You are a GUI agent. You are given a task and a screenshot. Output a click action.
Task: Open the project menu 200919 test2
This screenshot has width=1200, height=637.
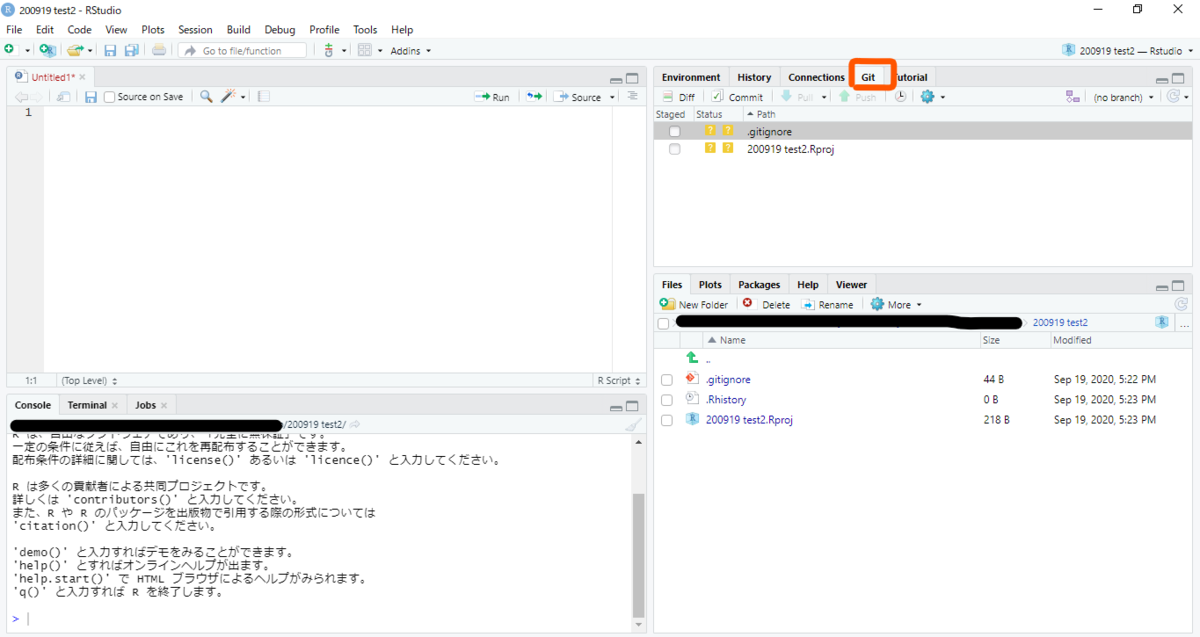coord(1126,50)
